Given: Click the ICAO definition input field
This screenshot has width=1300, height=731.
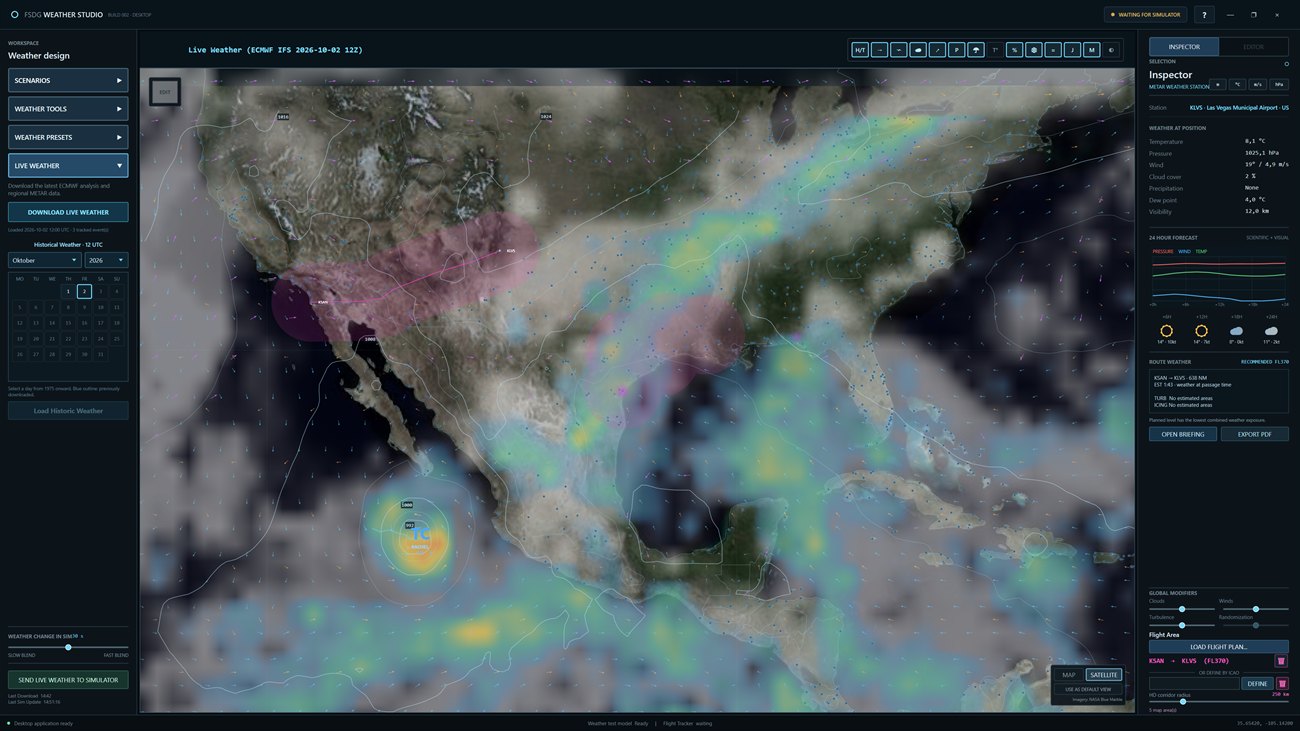Looking at the screenshot, I should coord(1194,684).
